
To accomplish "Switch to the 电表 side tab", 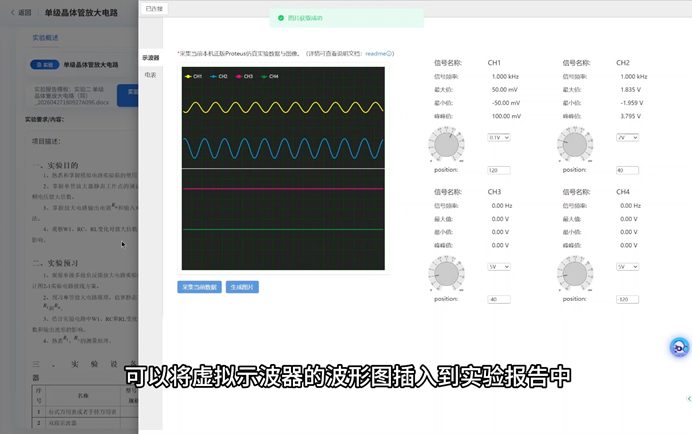I will (150, 75).
